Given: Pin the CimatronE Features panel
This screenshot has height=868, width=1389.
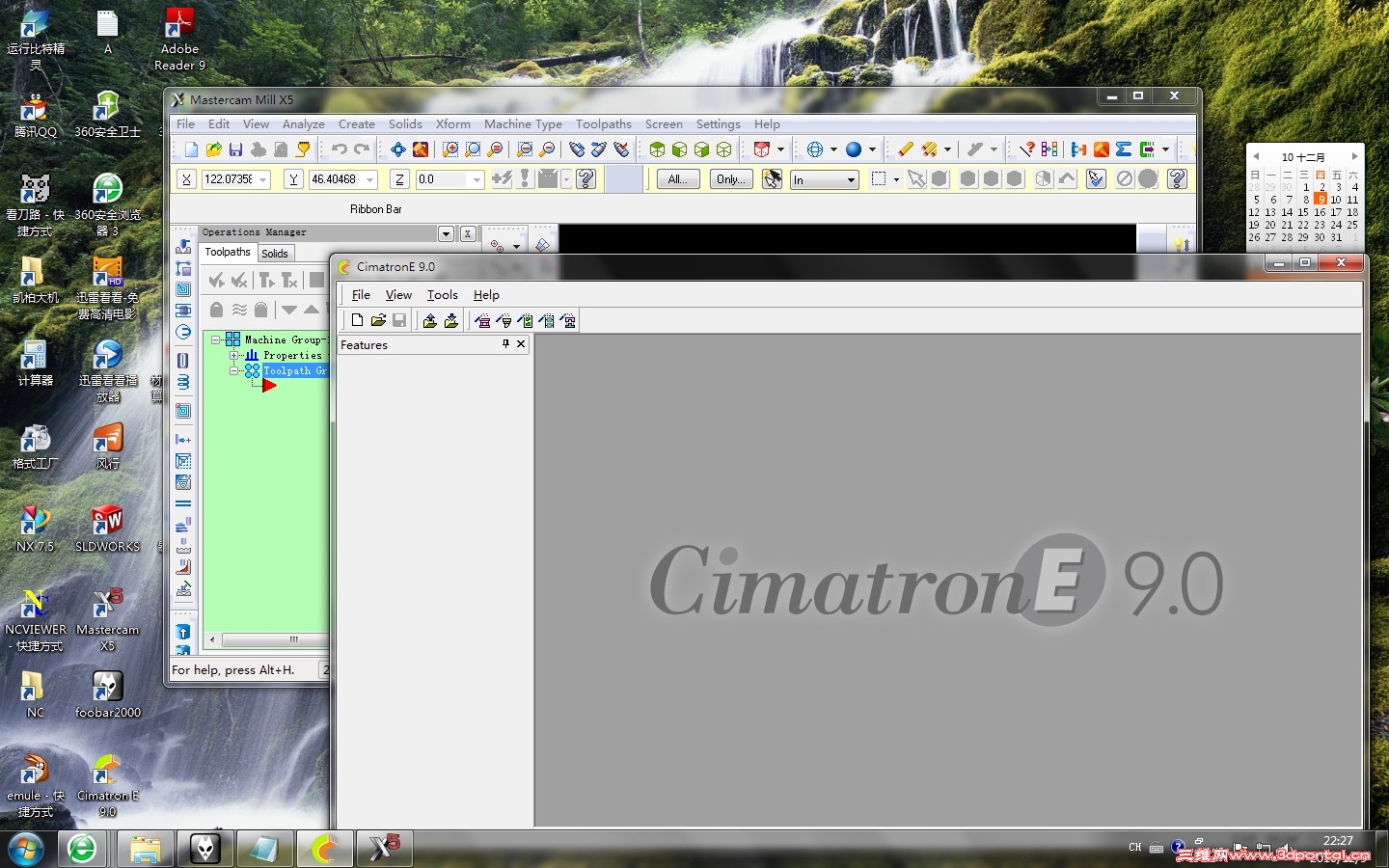Looking at the screenshot, I should click(505, 344).
